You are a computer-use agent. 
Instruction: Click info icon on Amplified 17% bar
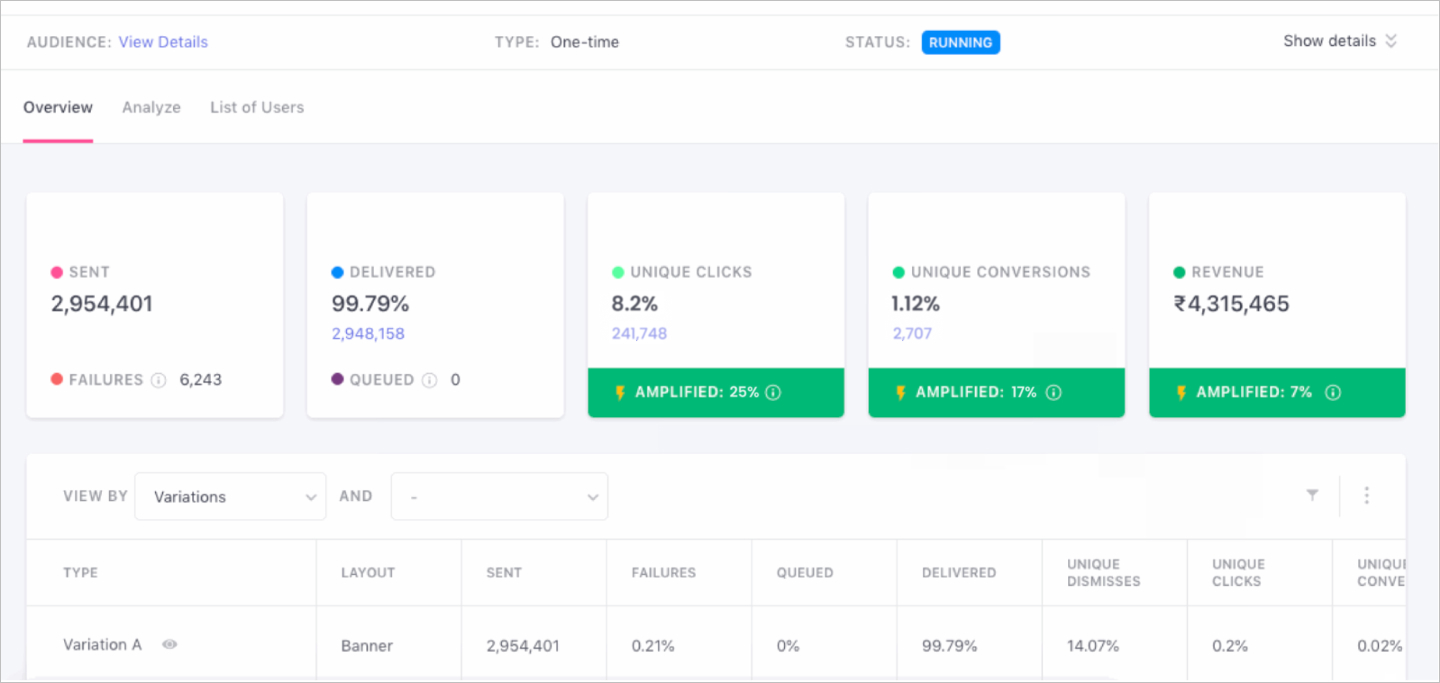pyautogui.click(x=1052, y=392)
